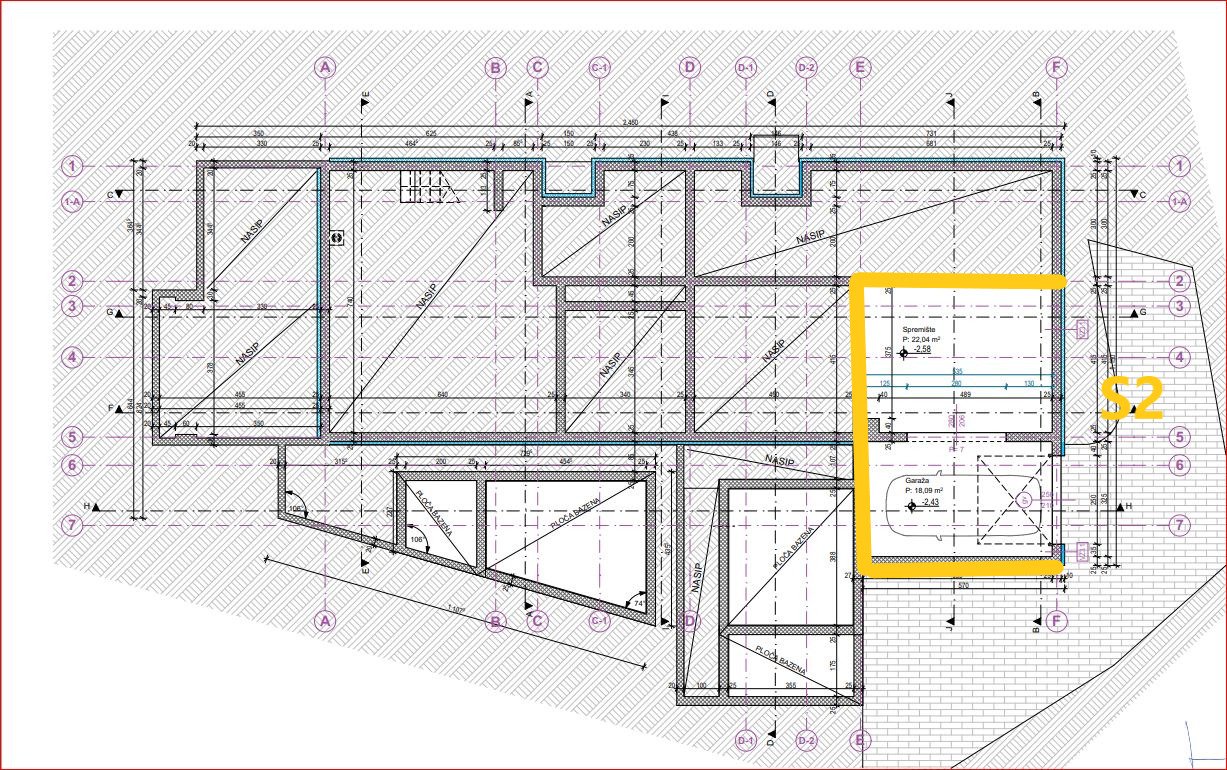Viewport: 1227px width, 770px height.
Task: Select grid bubble 7 on the left
Action: pyautogui.click(x=71, y=525)
